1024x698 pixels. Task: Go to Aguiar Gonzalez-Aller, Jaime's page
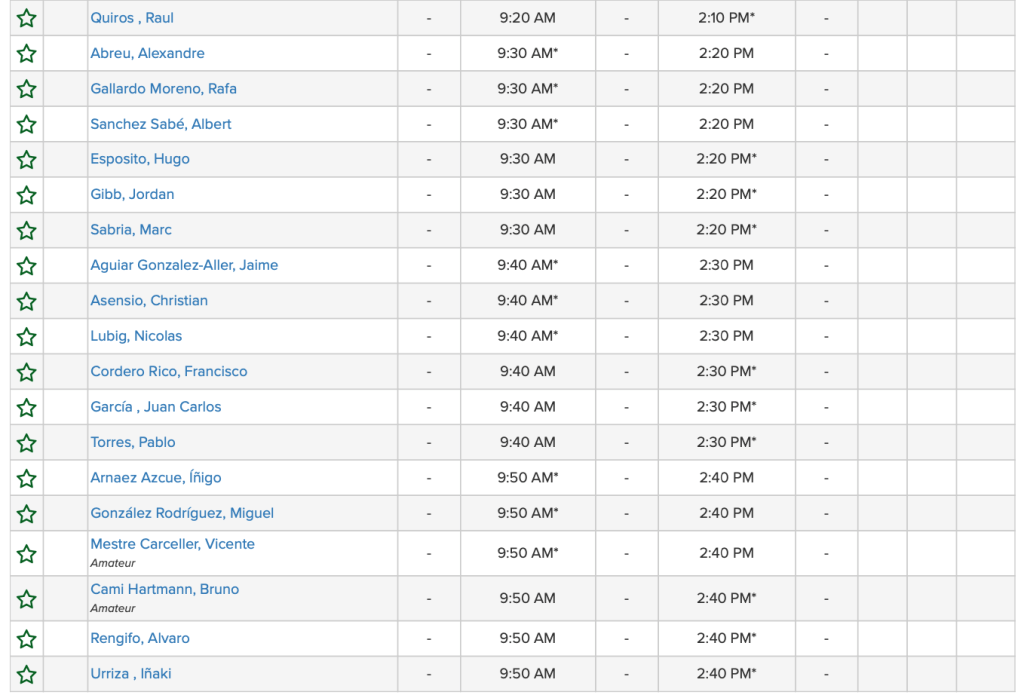pos(184,265)
